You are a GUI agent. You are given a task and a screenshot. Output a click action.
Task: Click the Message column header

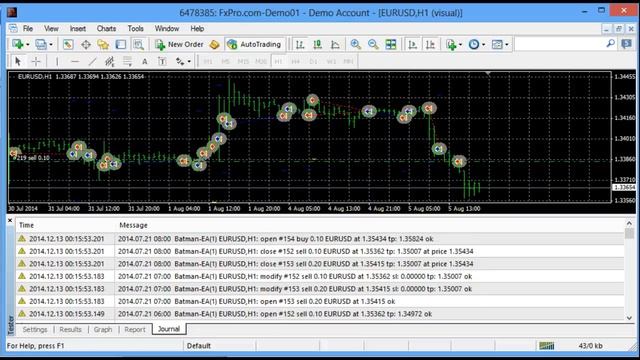point(369,225)
